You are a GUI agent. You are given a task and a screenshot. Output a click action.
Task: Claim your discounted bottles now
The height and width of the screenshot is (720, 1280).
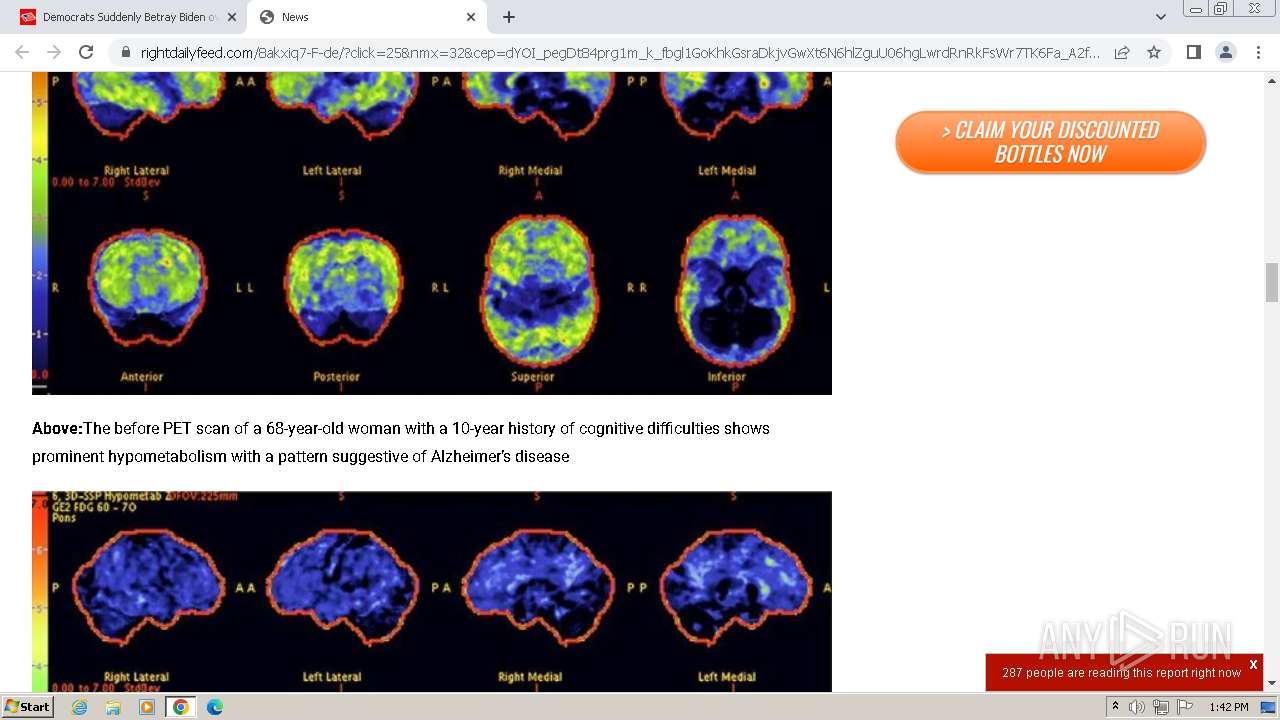[1050, 142]
